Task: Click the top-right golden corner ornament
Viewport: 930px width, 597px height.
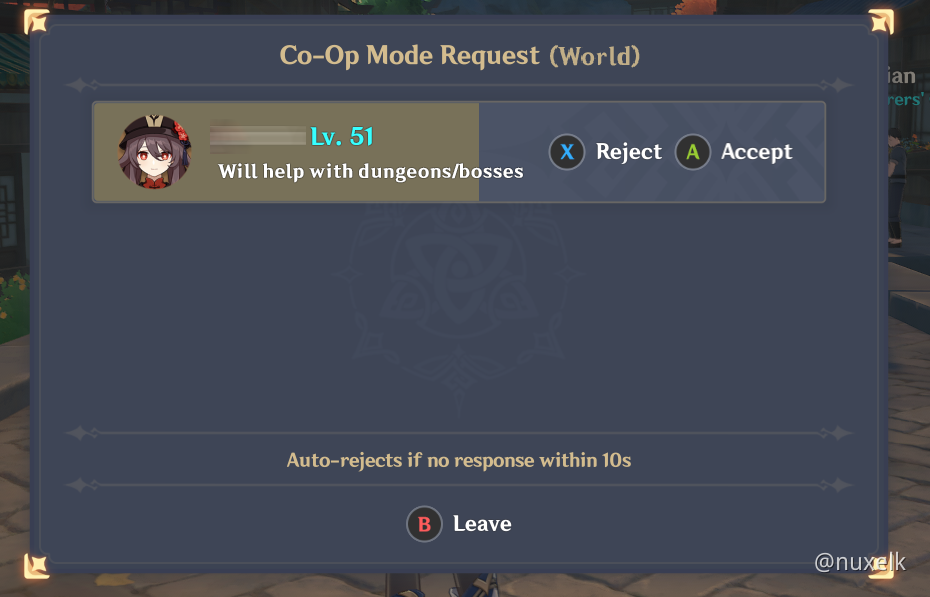Action: pyautogui.click(x=881, y=22)
